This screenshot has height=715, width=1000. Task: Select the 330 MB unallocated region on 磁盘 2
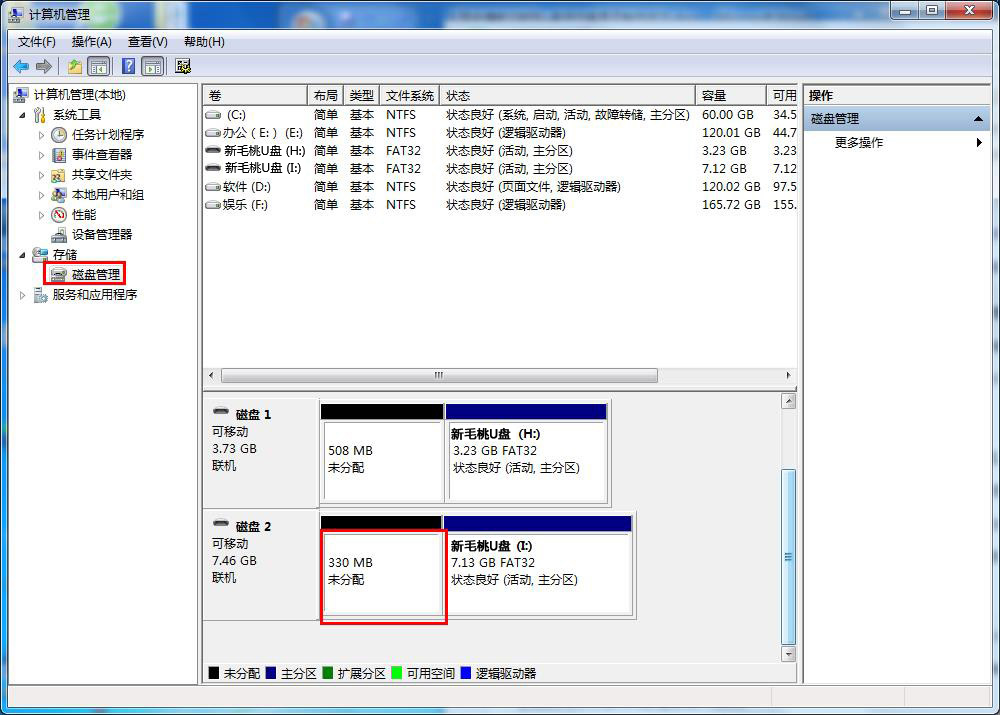point(381,566)
